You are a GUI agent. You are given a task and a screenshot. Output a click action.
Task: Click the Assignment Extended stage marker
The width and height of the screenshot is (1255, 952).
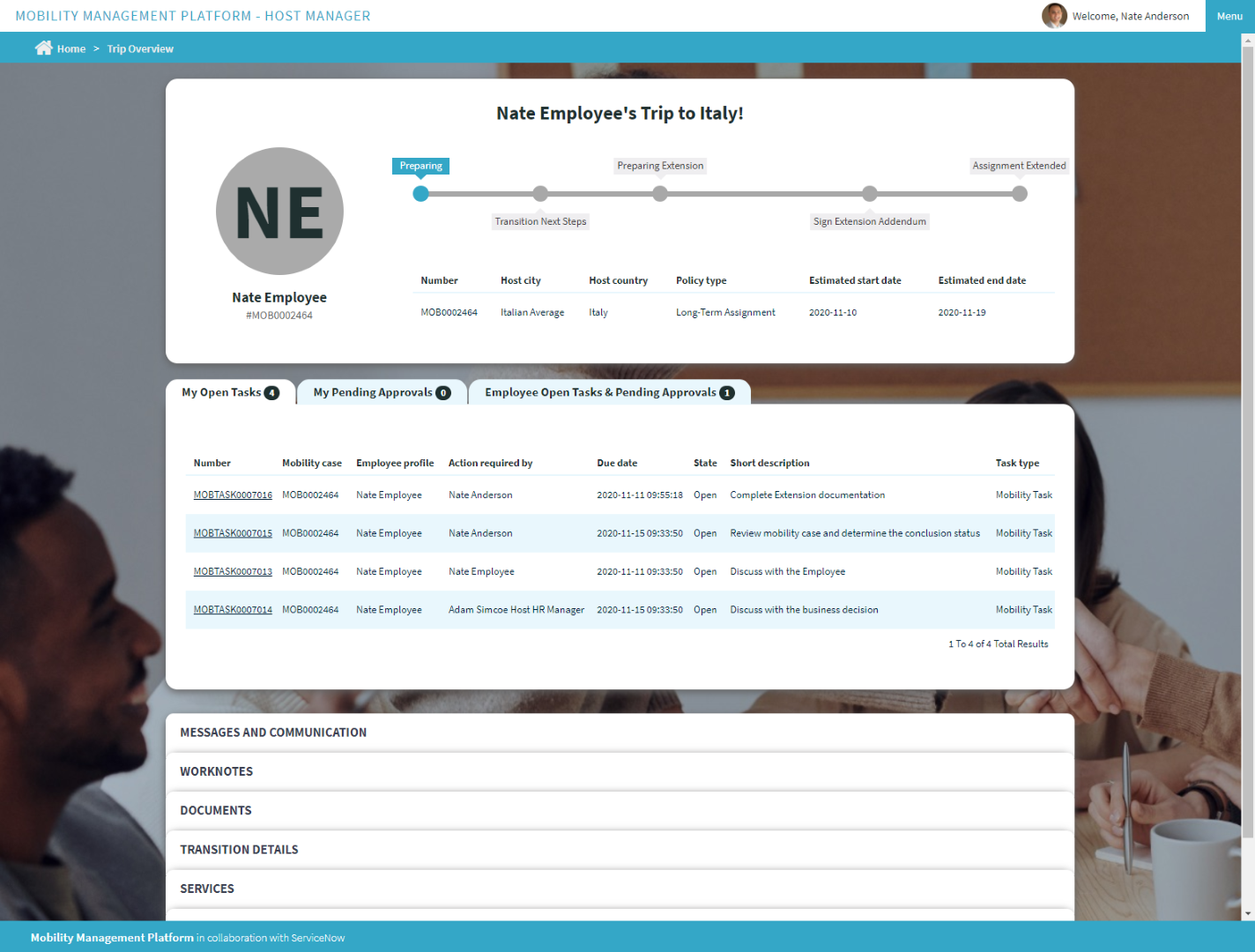click(1020, 194)
